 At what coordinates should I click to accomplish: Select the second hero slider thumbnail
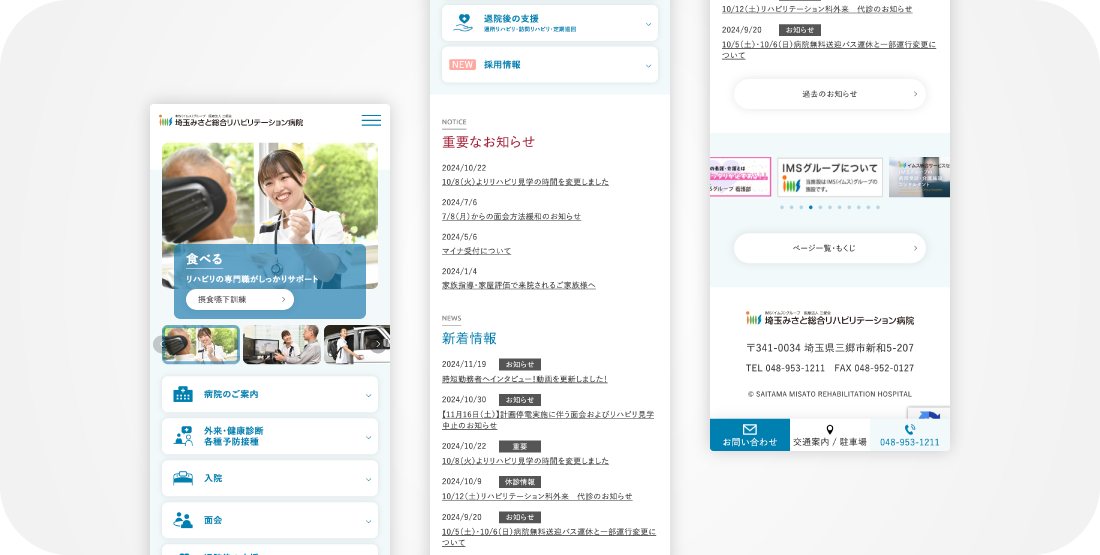281,344
